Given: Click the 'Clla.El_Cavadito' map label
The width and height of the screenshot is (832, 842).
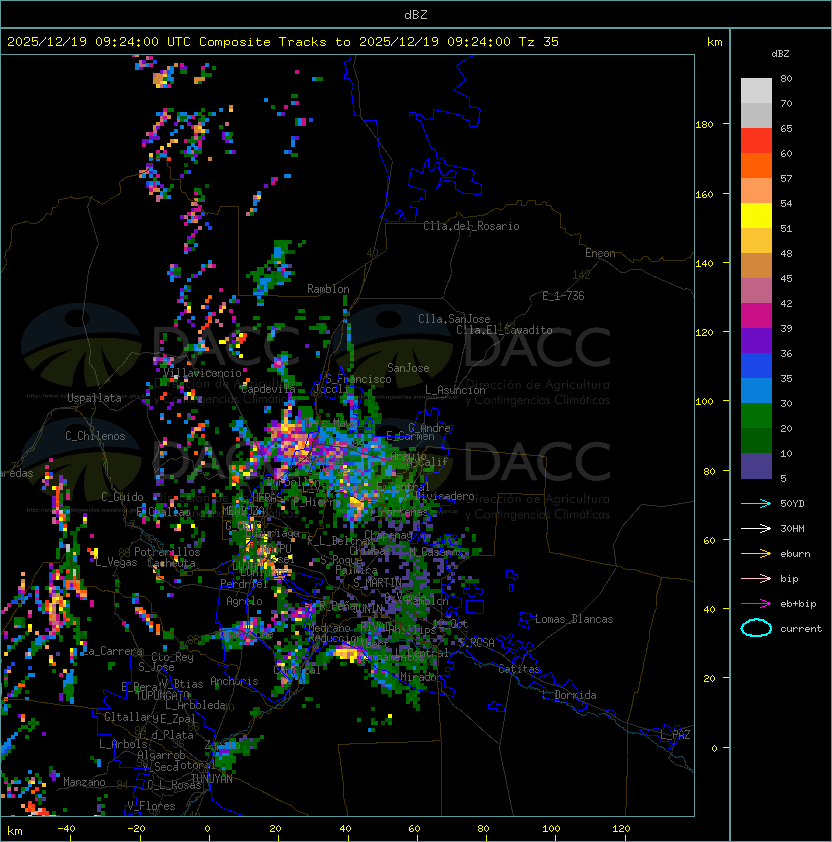Looking at the screenshot, I should point(504,330).
